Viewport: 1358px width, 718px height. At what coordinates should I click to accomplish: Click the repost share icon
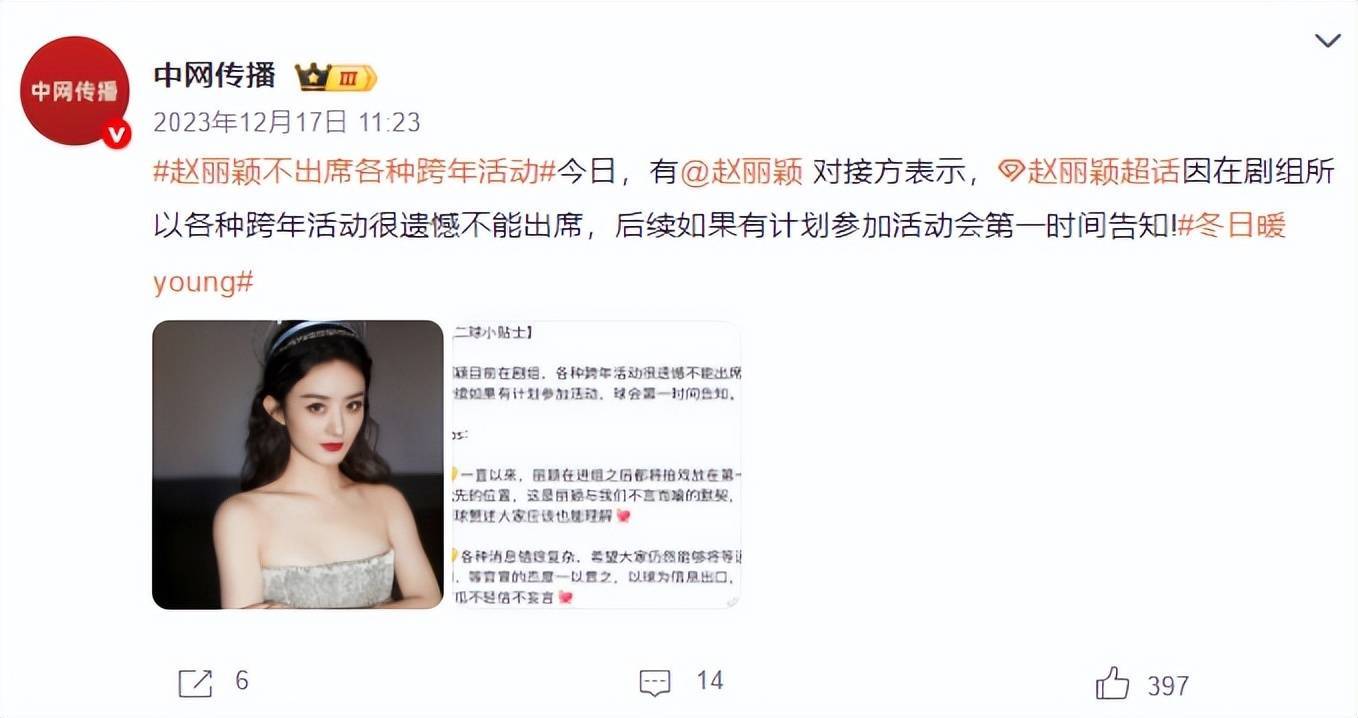pos(195,683)
